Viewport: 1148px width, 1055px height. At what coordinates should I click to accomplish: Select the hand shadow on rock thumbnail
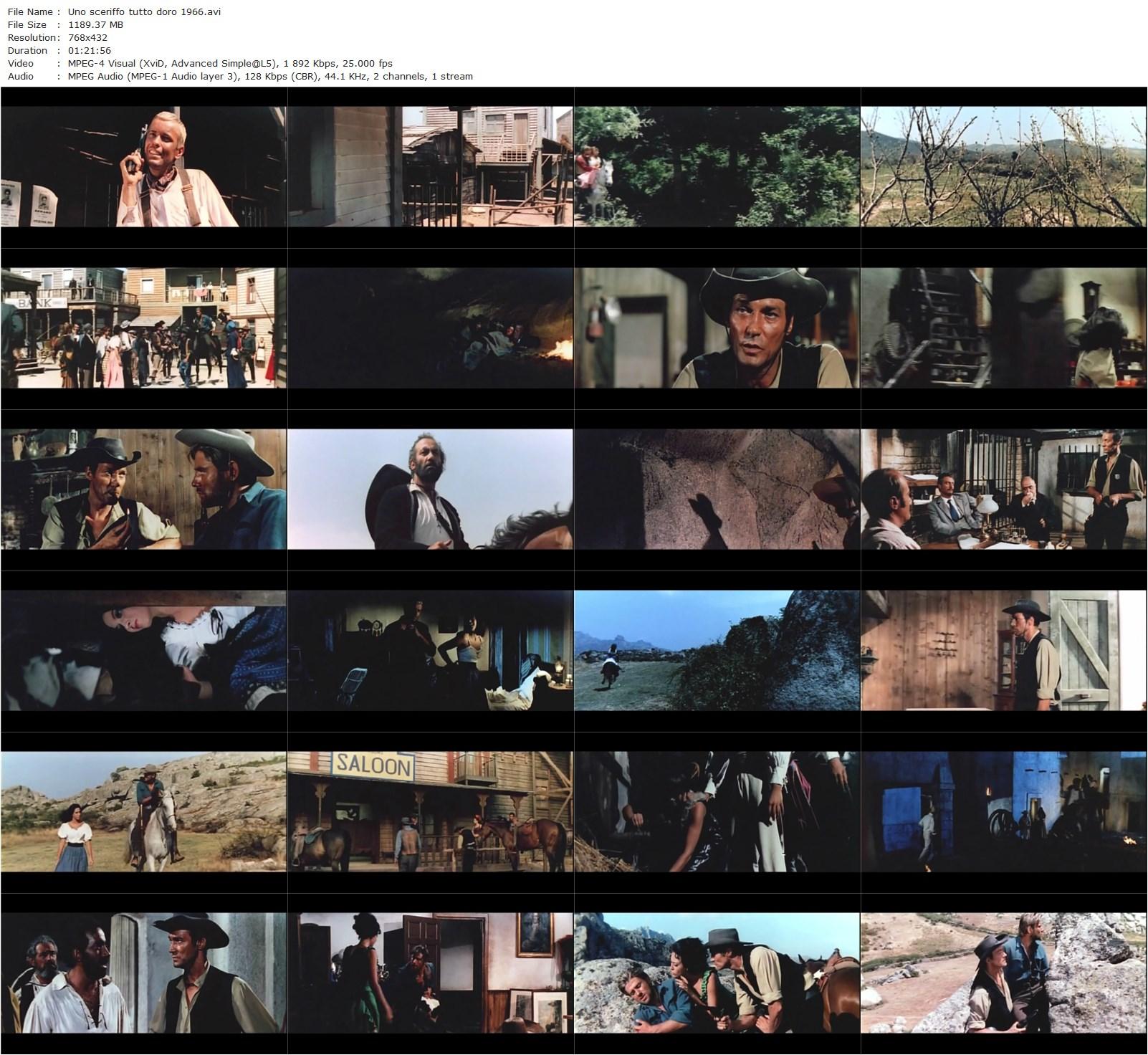[717, 489]
